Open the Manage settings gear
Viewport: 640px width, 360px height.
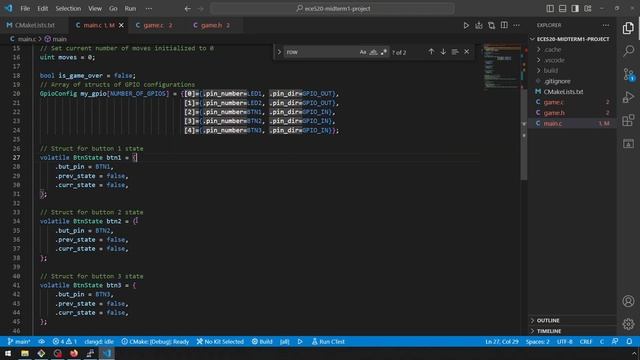[x=628, y=324]
